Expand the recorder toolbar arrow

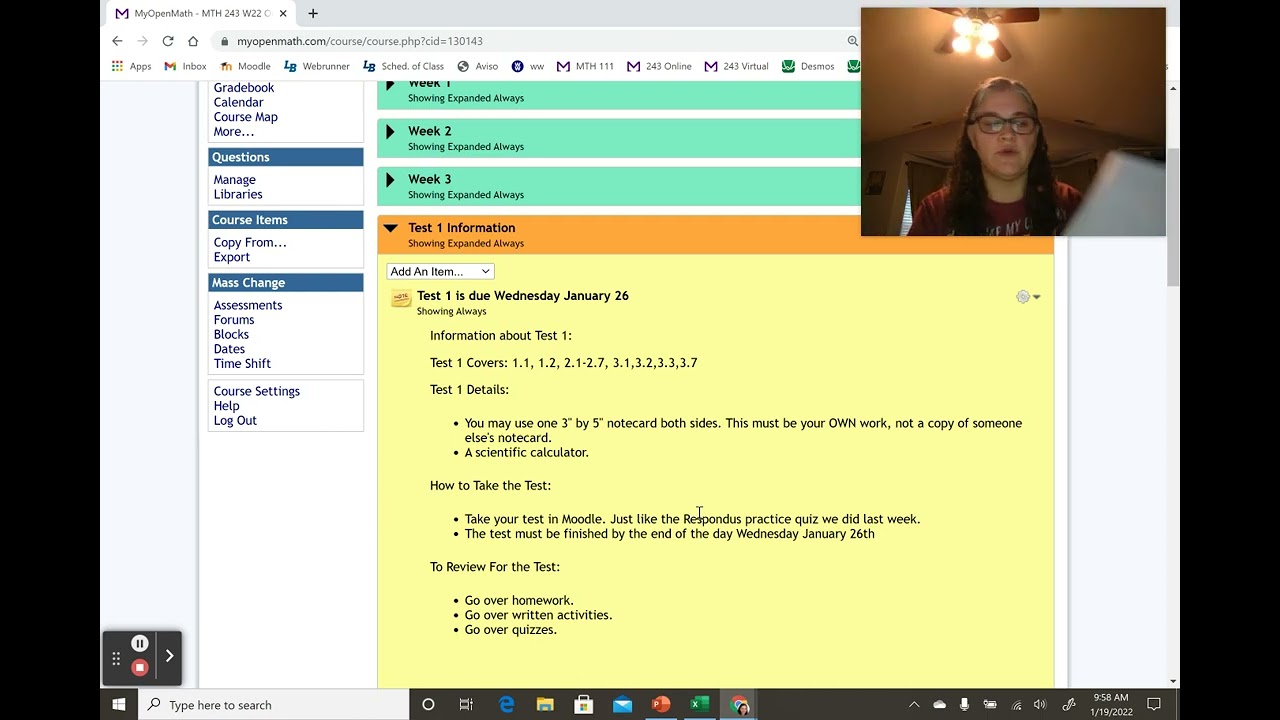tap(169, 656)
